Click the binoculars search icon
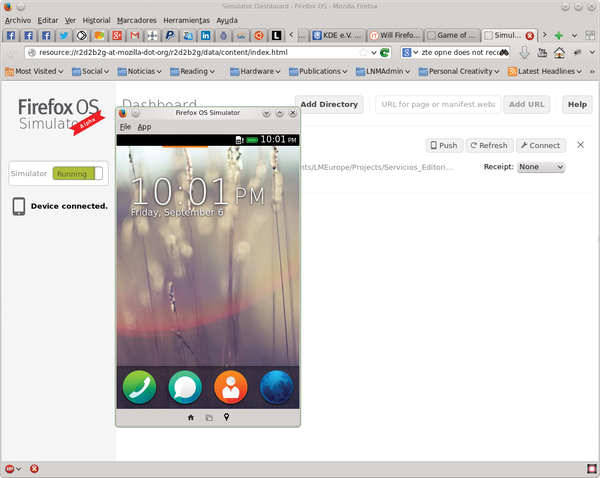The image size is (600, 478). coord(504,52)
